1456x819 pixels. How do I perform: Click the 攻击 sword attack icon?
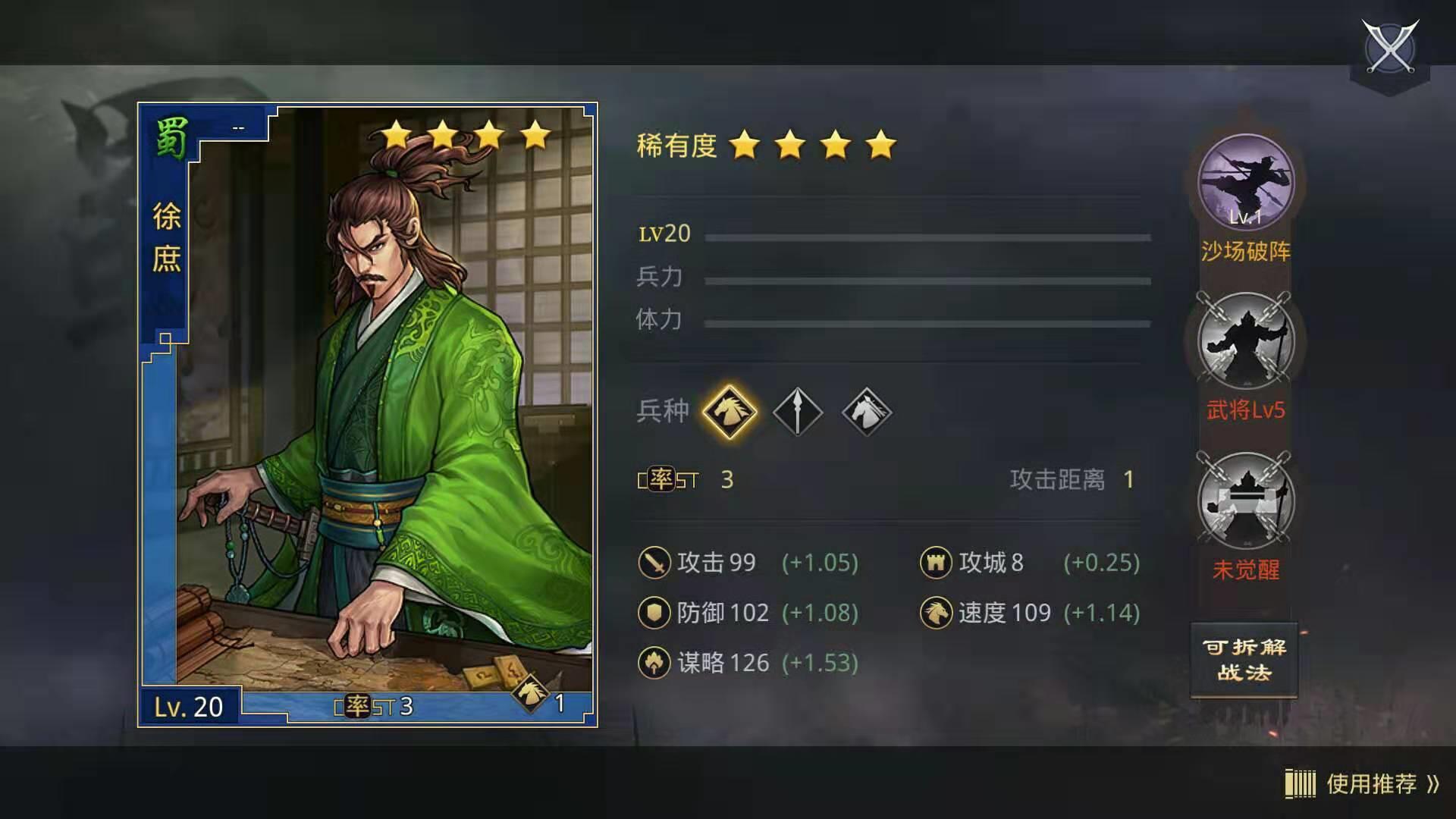tap(654, 563)
